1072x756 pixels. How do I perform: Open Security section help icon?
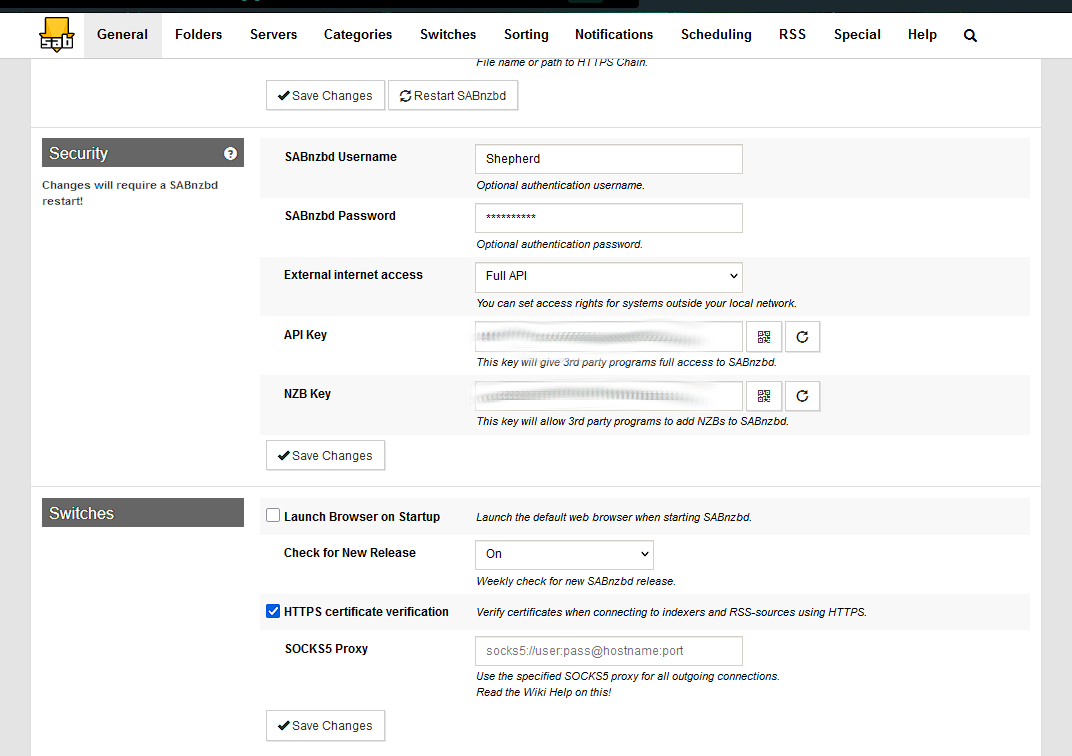230,154
